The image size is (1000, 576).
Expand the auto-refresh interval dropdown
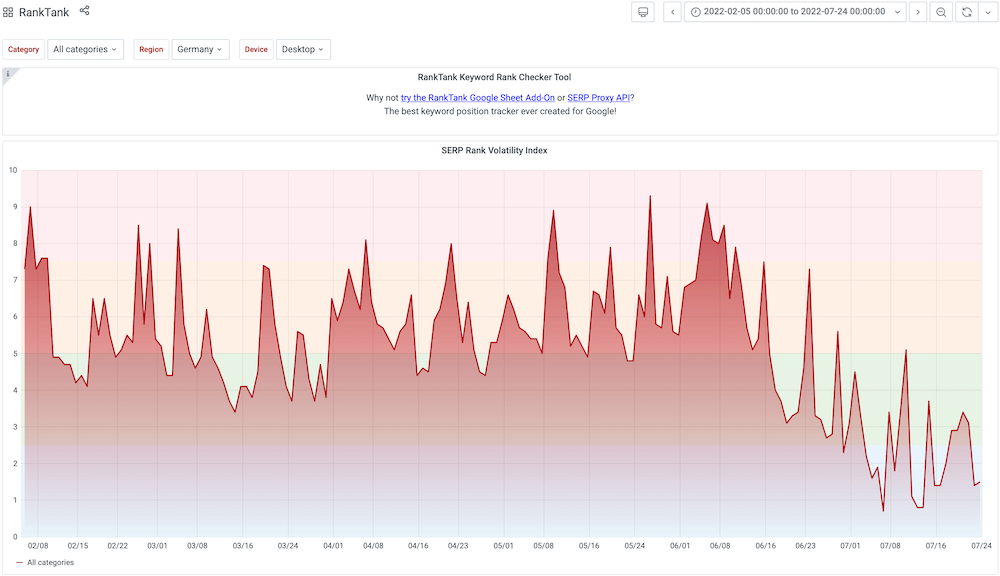click(985, 11)
